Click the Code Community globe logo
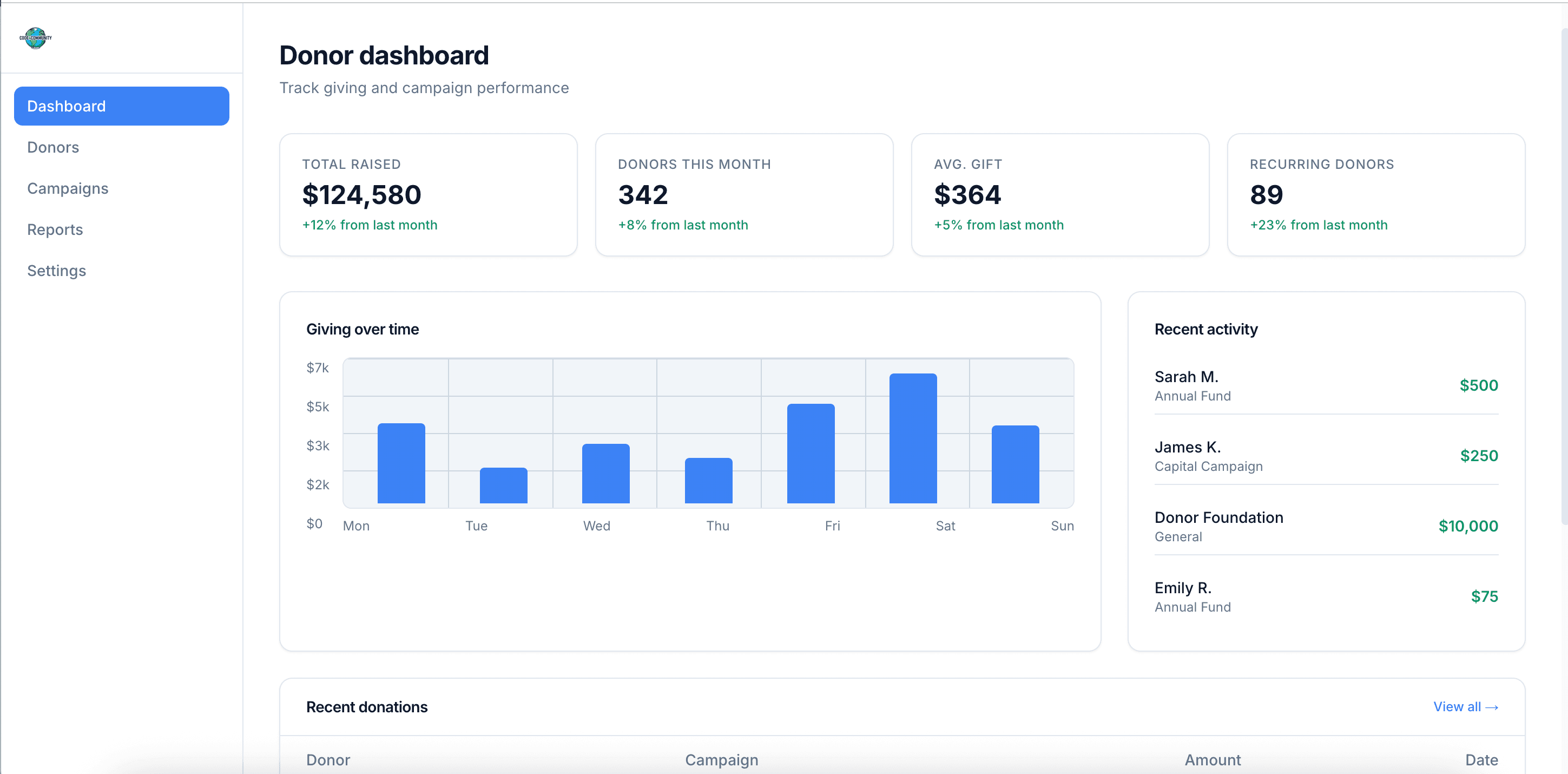1568x774 pixels. pos(35,38)
